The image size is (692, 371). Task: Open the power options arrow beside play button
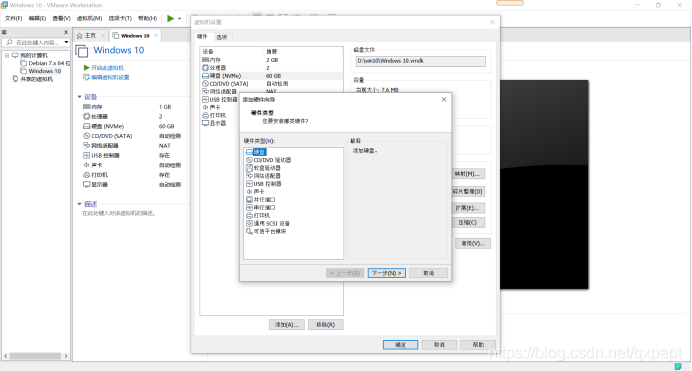(179, 19)
